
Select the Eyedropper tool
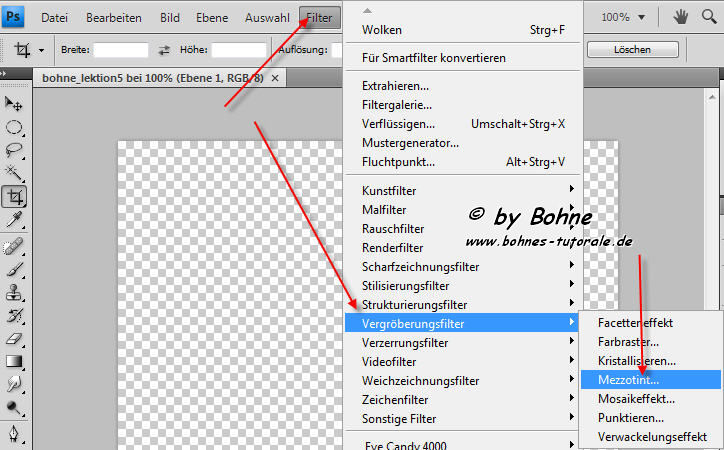[15, 219]
